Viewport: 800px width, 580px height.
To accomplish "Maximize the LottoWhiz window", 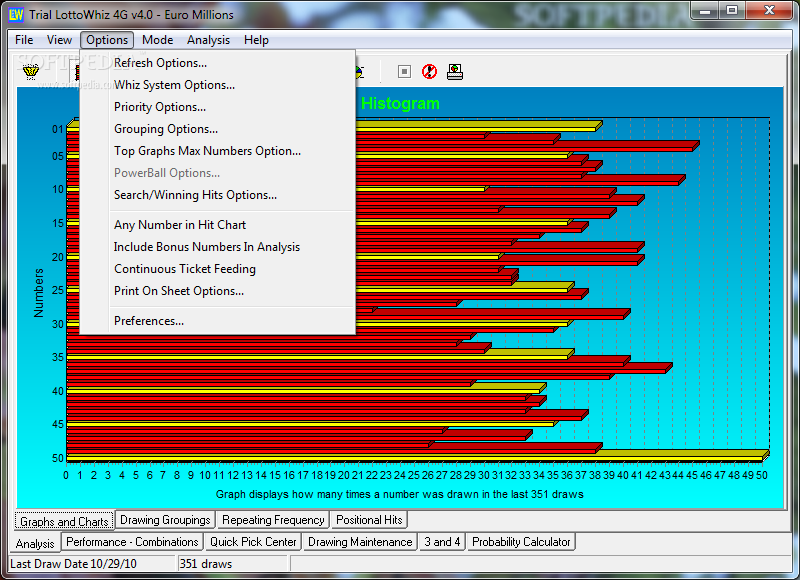I will (x=732, y=10).
